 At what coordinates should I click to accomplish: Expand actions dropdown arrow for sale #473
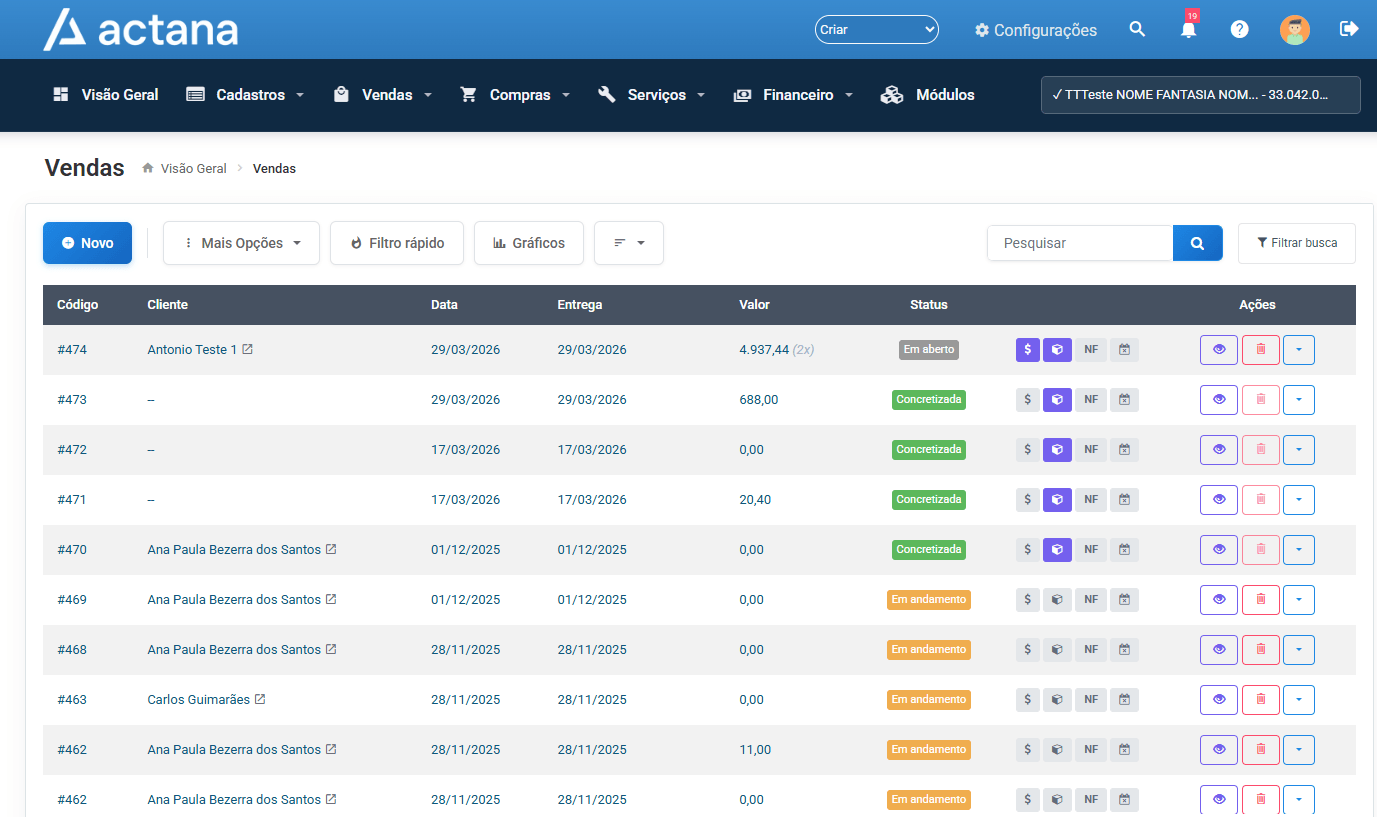click(x=1299, y=400)
